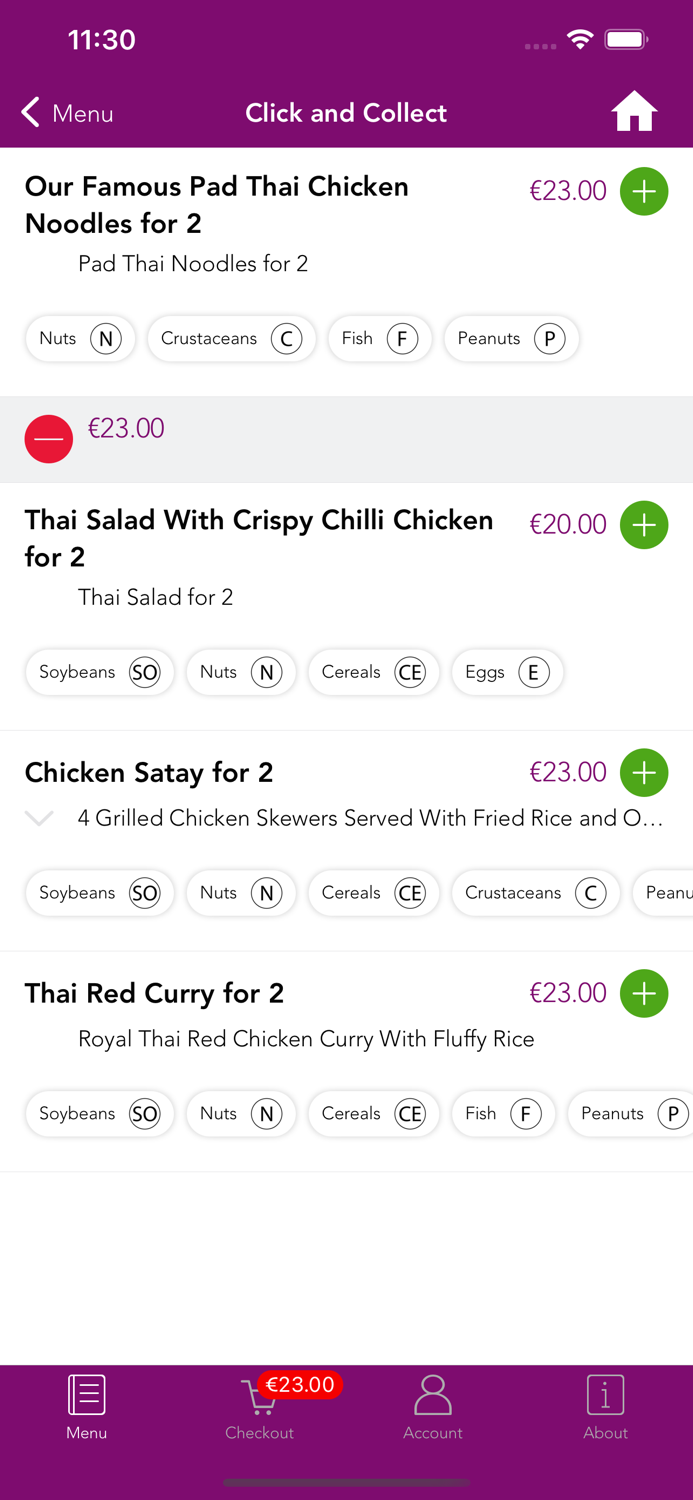693x1500 pixels.
Task: Tap the Crustaceans allergen tag under Pad Thai
Action: point(231,339)
